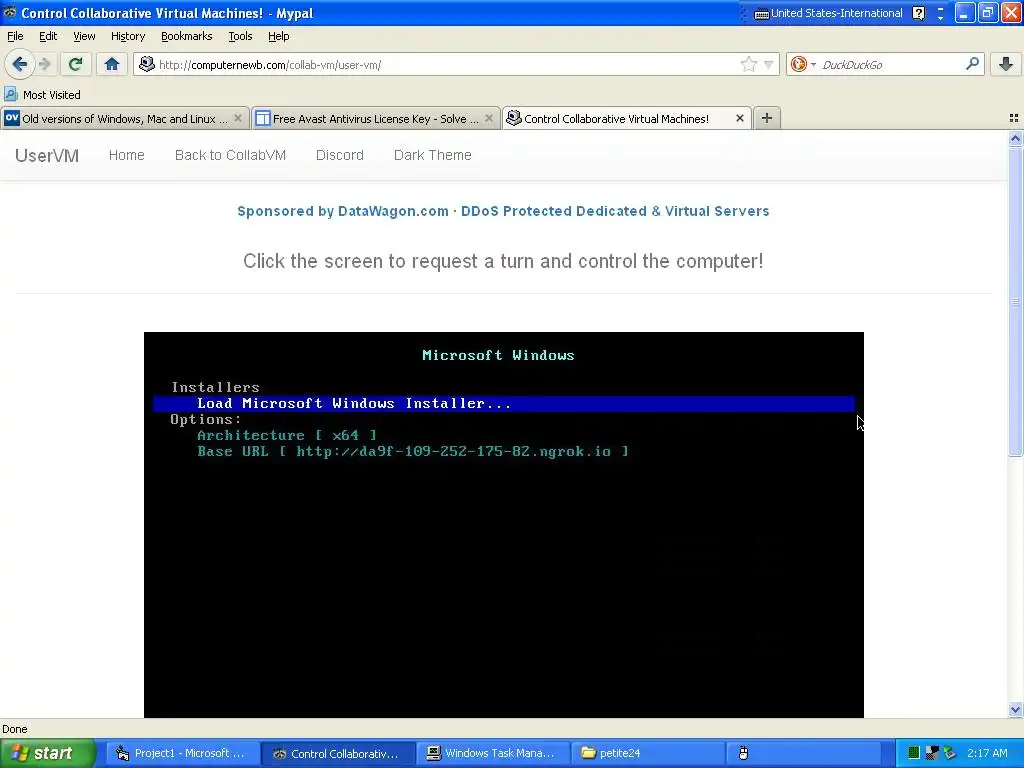Click the DuckDuckGo search field
The width and height of the screenshot is (1024, 768).
coord(891,65)
